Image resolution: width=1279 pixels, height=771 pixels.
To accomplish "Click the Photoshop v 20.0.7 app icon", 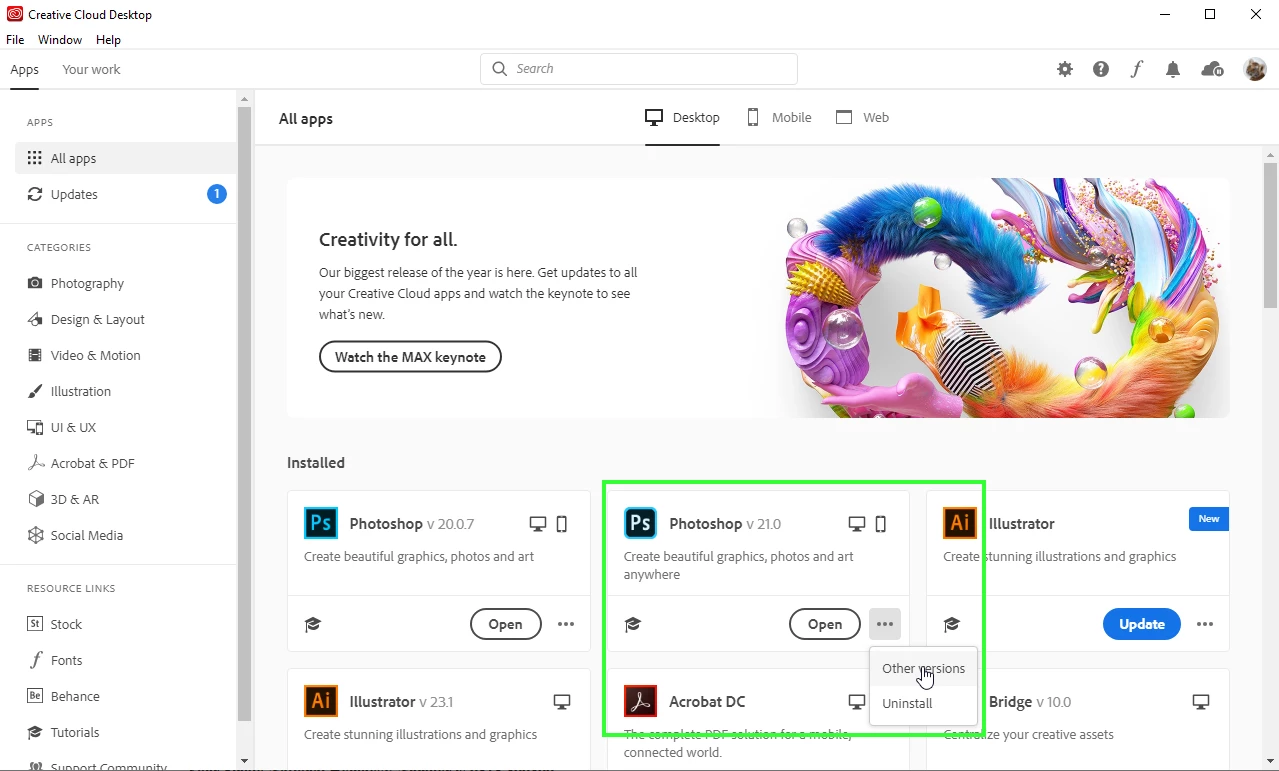I will 320,523.
